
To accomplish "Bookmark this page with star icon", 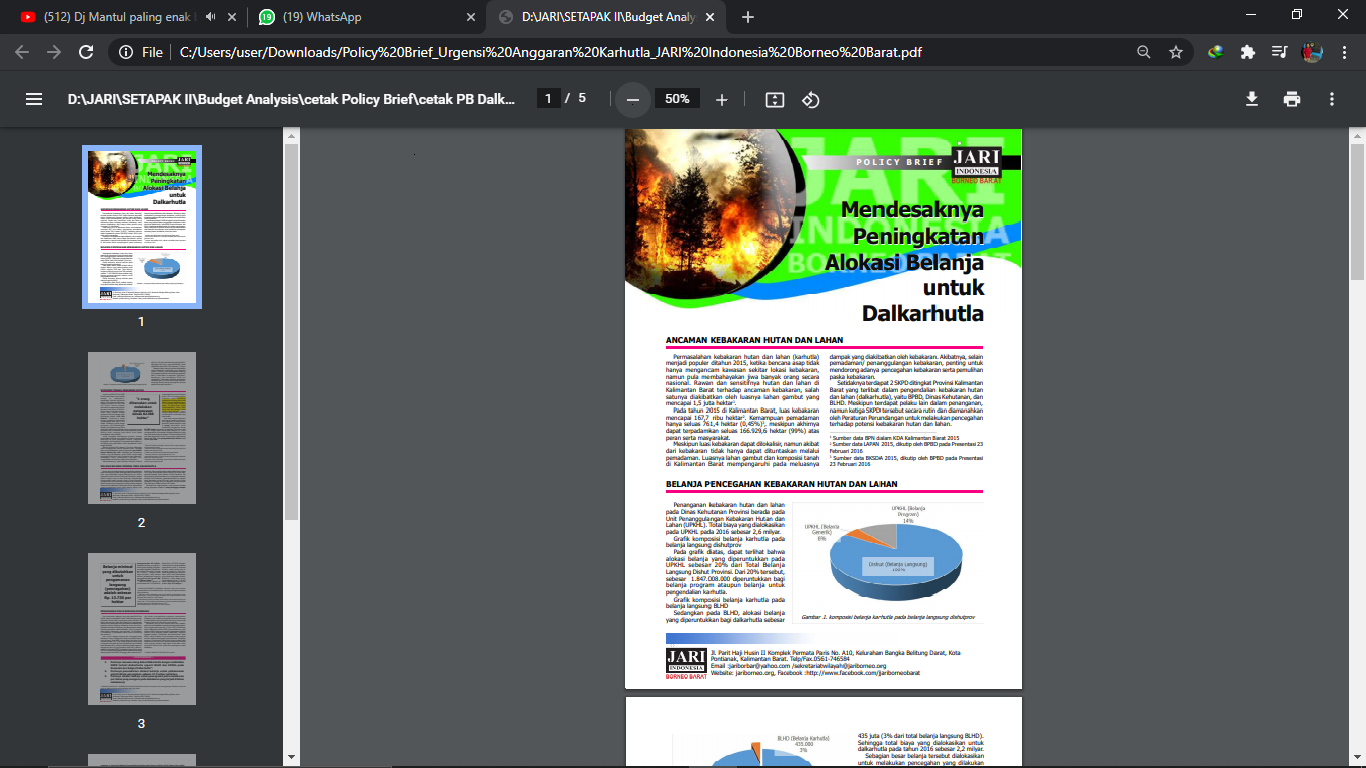I will click(1176, 52).
